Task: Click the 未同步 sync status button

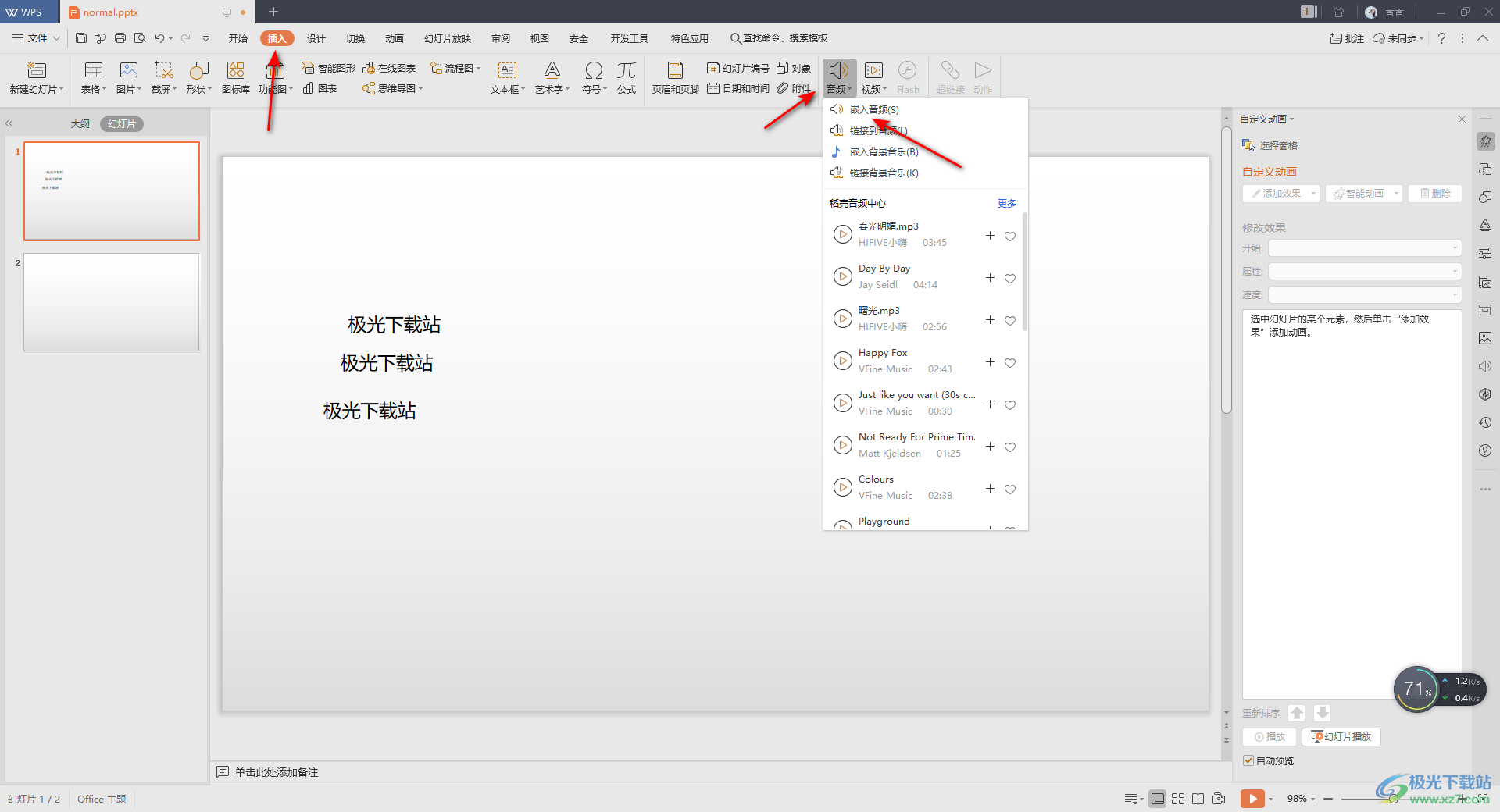Action: (x=1398, y=38)
